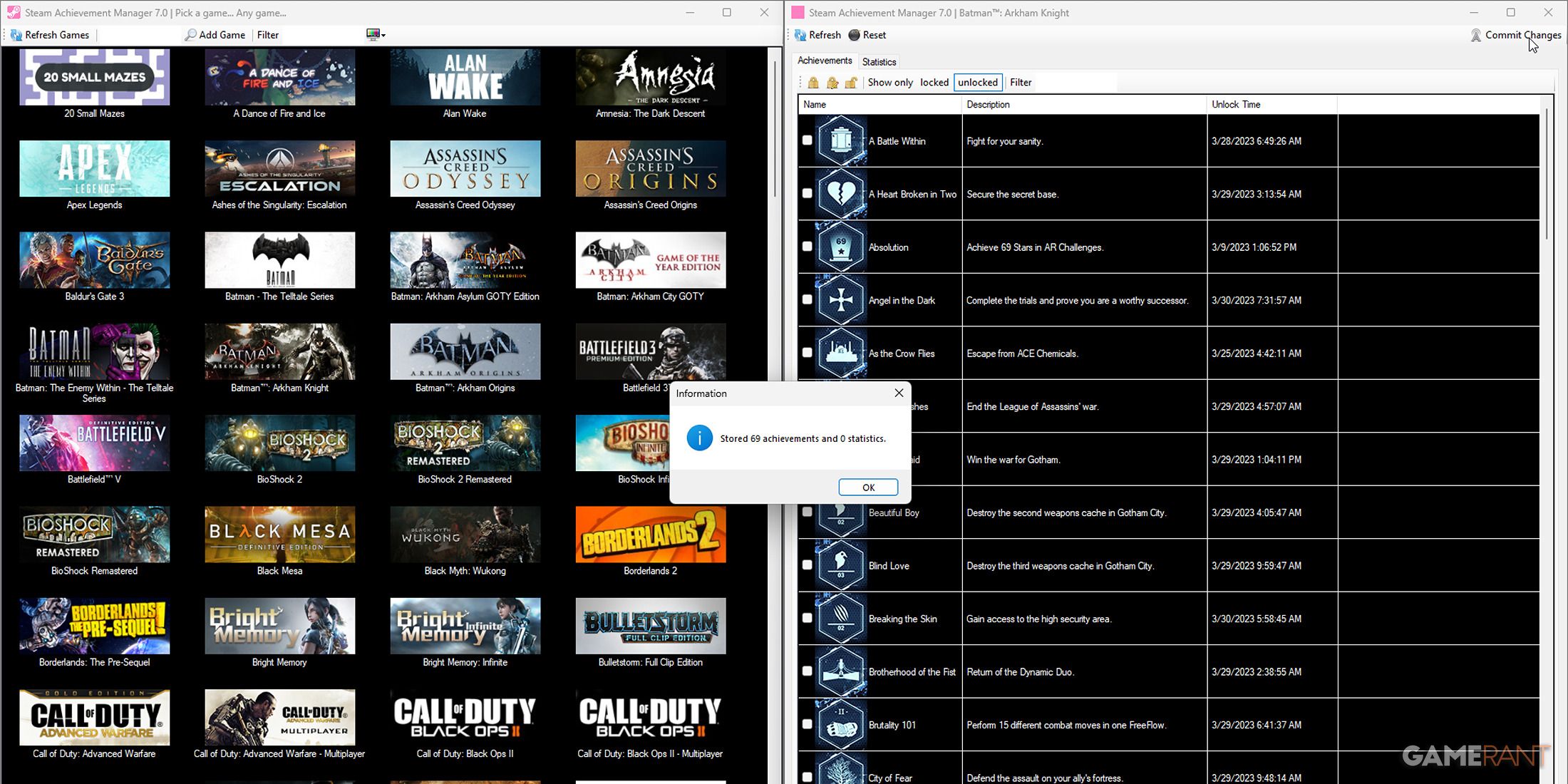Click the game list vertical scrollbar
This screenshot has height=784, width=1568.
(775, 128)
